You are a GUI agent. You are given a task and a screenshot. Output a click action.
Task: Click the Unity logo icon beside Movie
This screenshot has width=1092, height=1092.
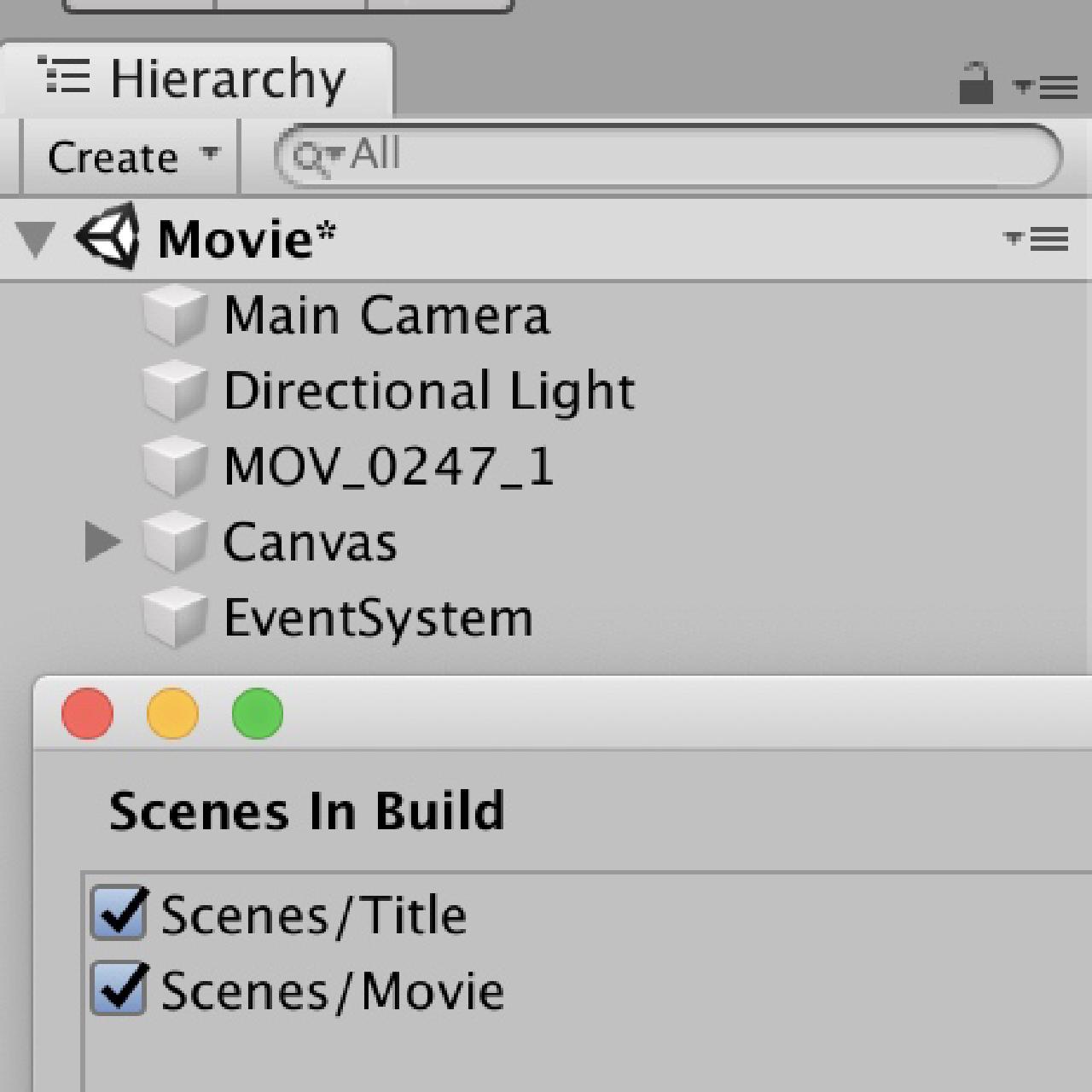(x=107, y=236)
